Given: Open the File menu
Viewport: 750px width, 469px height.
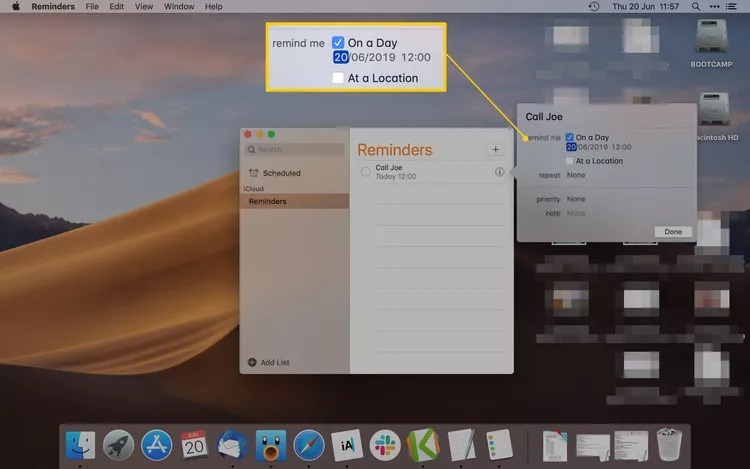Looking at the screenshot, I should coord(92,7).
